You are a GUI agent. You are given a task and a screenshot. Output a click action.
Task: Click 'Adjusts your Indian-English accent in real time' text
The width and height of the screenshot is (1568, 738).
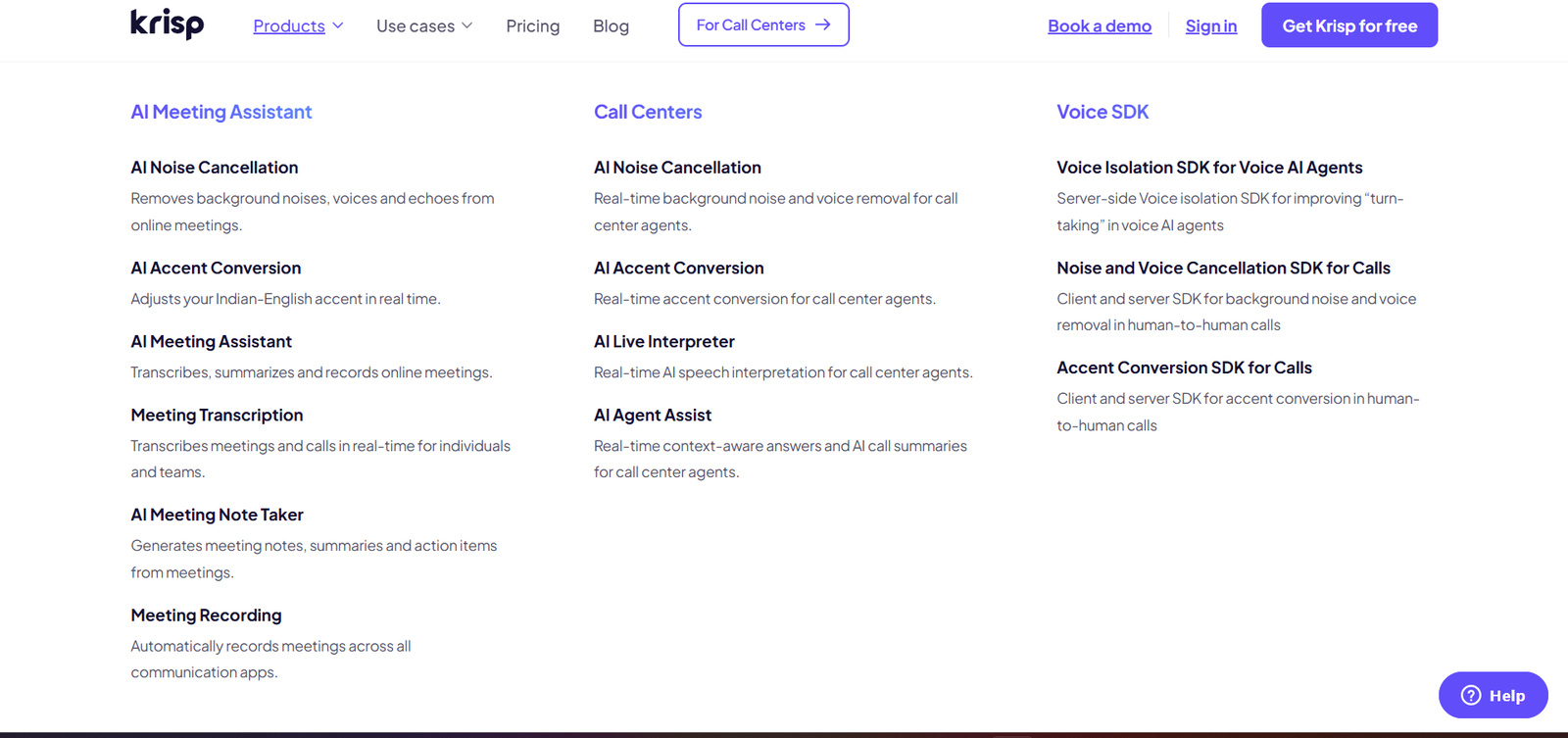(x=285, y=299)
